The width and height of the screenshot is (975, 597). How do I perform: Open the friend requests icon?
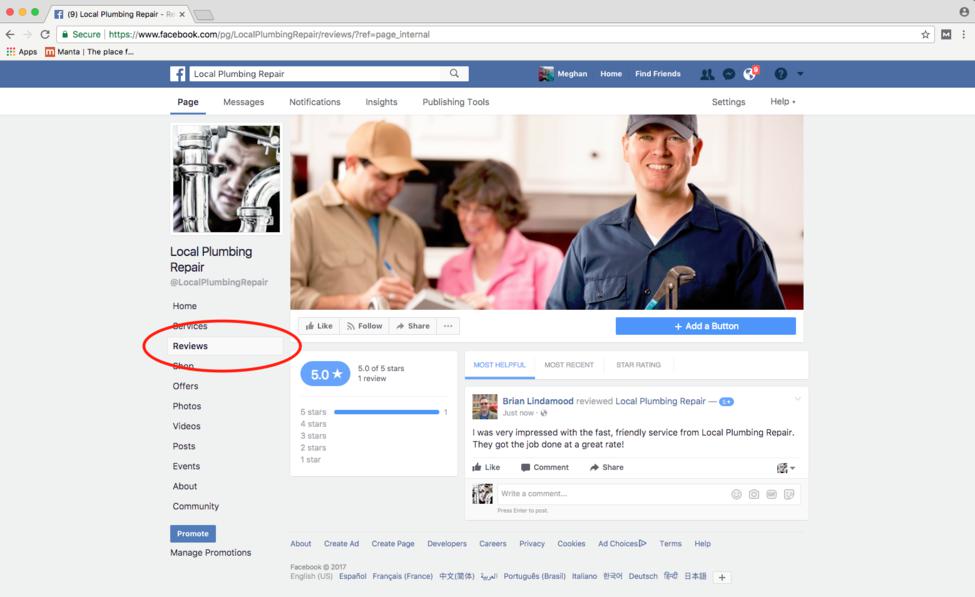707,74
